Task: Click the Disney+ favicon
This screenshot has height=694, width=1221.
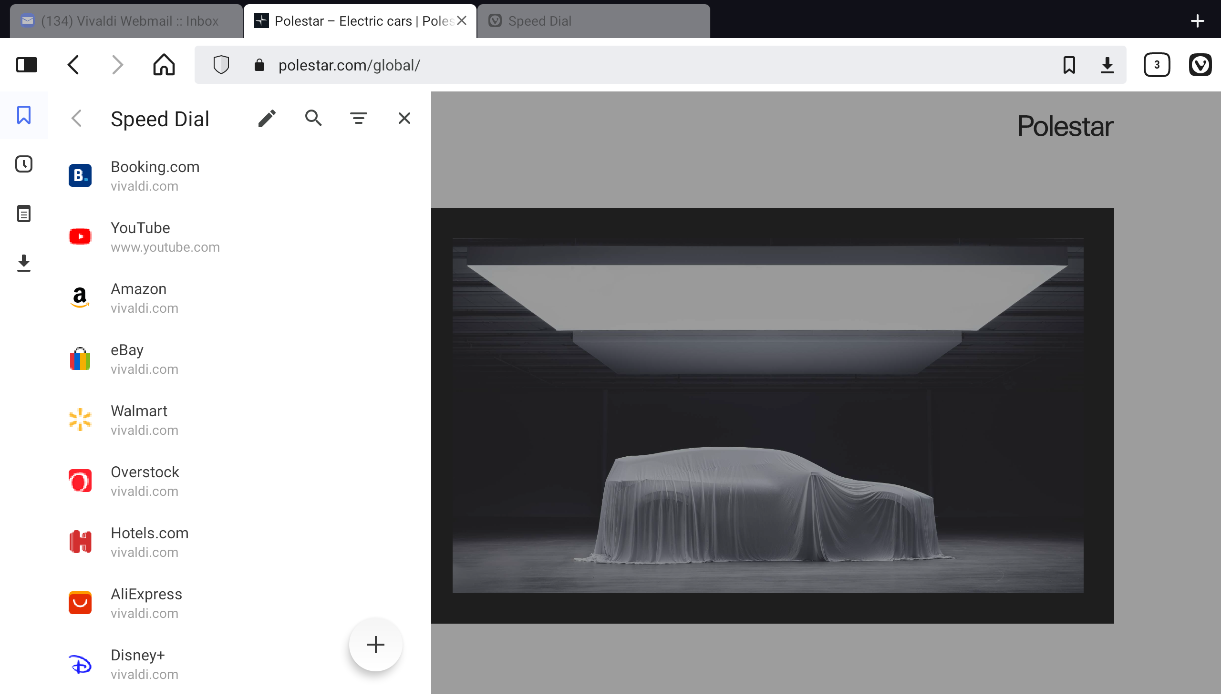Action: (x=80, y=664)
